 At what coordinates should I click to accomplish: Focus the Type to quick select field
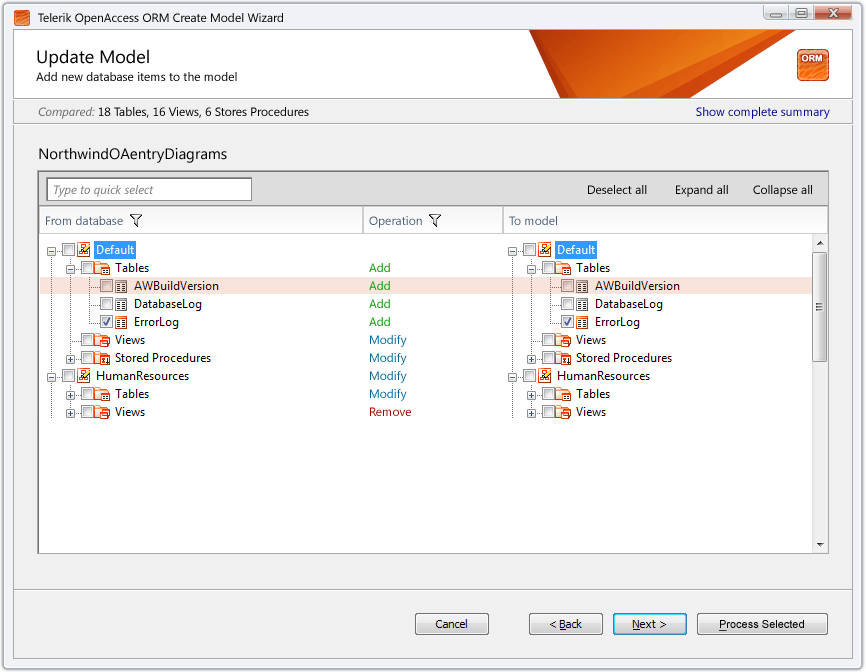(149, 189)
